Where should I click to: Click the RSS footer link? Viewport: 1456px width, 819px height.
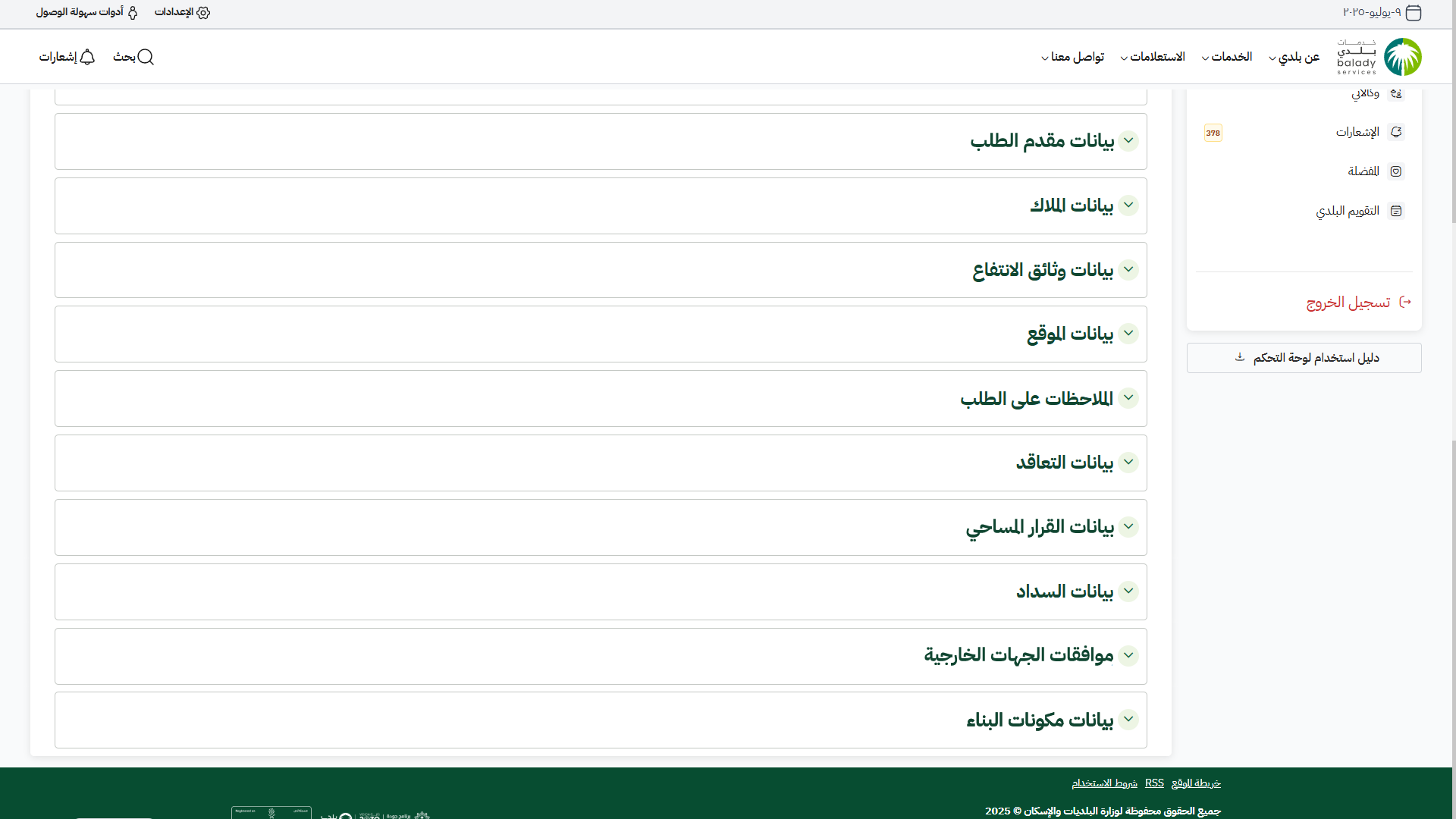coord(1154,783)
